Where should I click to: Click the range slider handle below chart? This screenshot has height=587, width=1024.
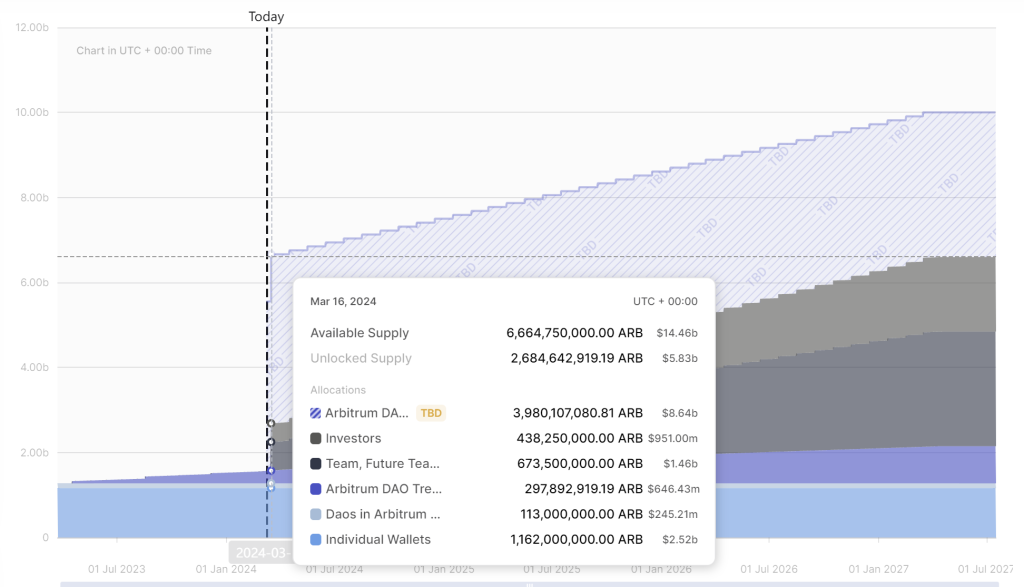[530, 584]
